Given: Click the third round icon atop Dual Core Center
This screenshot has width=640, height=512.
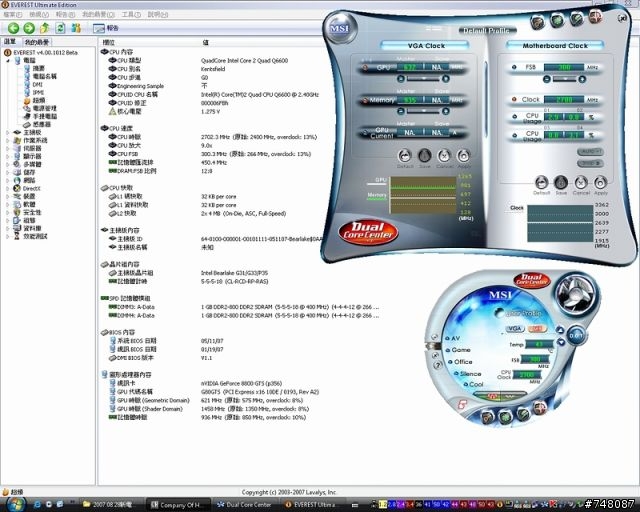Looking at the screenshot, I should (576, 18).
